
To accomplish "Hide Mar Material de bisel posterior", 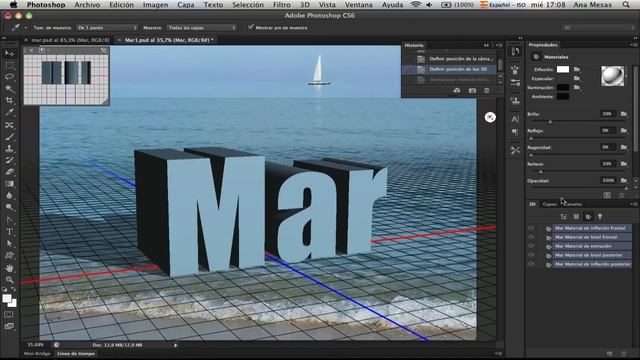I will coord(531,255).
